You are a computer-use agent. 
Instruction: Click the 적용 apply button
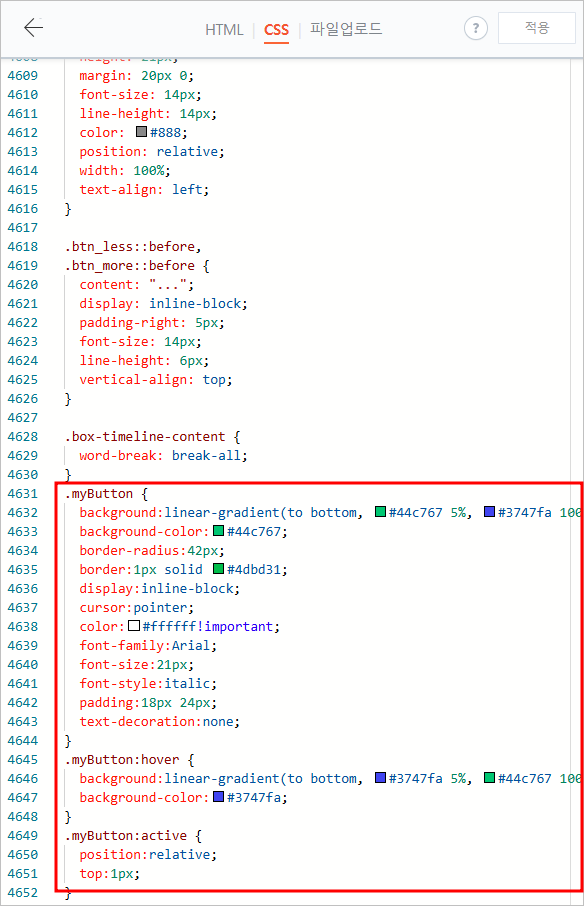tap(537, 28)
